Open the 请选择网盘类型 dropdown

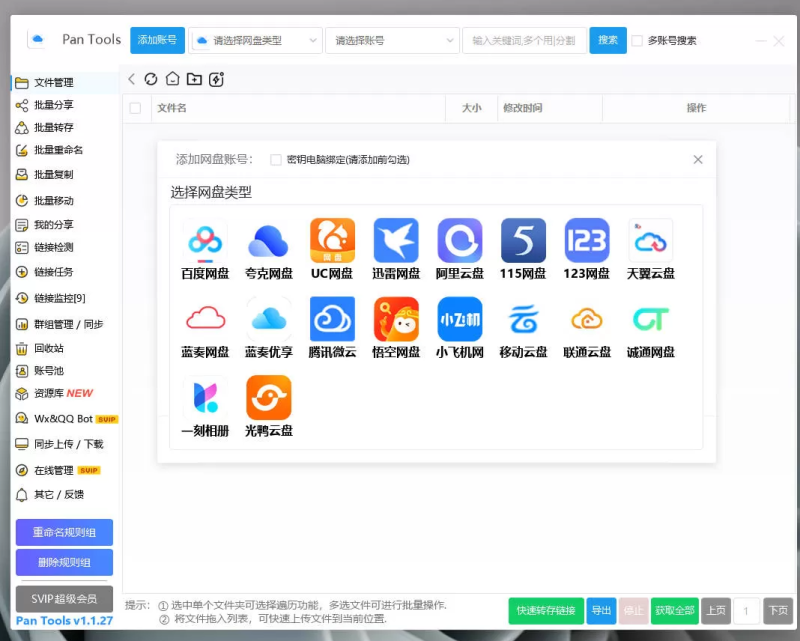256,40
